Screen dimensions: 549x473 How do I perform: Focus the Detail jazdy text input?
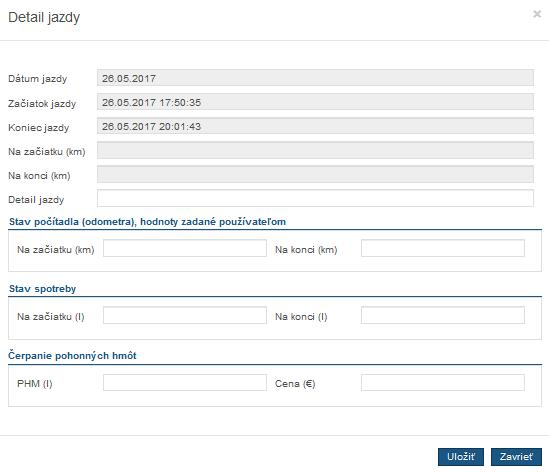point(315,198)
